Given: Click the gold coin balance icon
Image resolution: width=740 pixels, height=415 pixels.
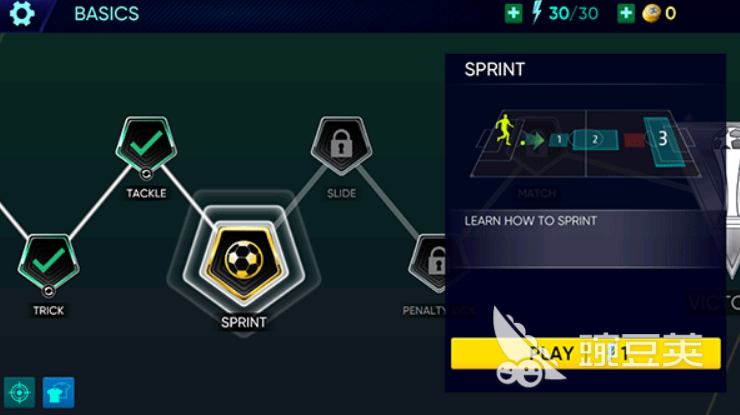Looking at the screenshot, I should (x=651, y=14).
